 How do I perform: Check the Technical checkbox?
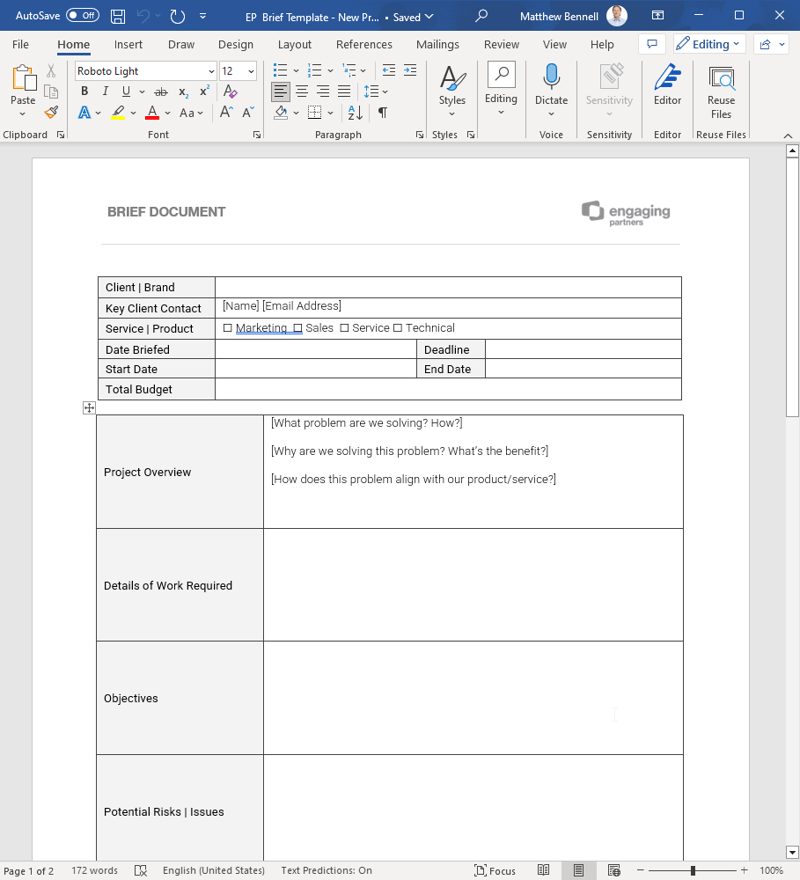pyautogui.click(x=397, y=328)
